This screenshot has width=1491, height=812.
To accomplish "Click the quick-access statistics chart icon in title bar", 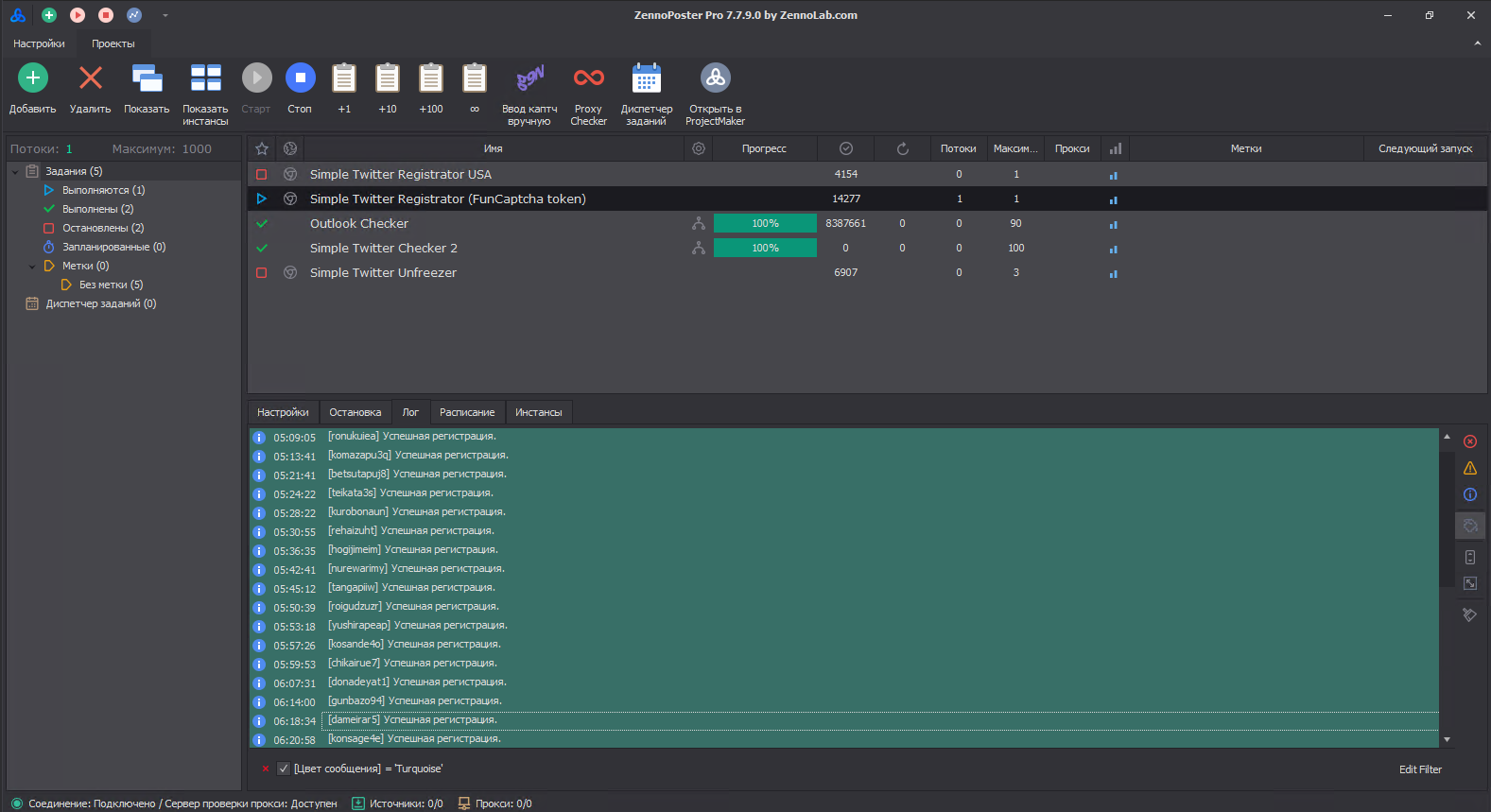I will click(x=134, y=15).
